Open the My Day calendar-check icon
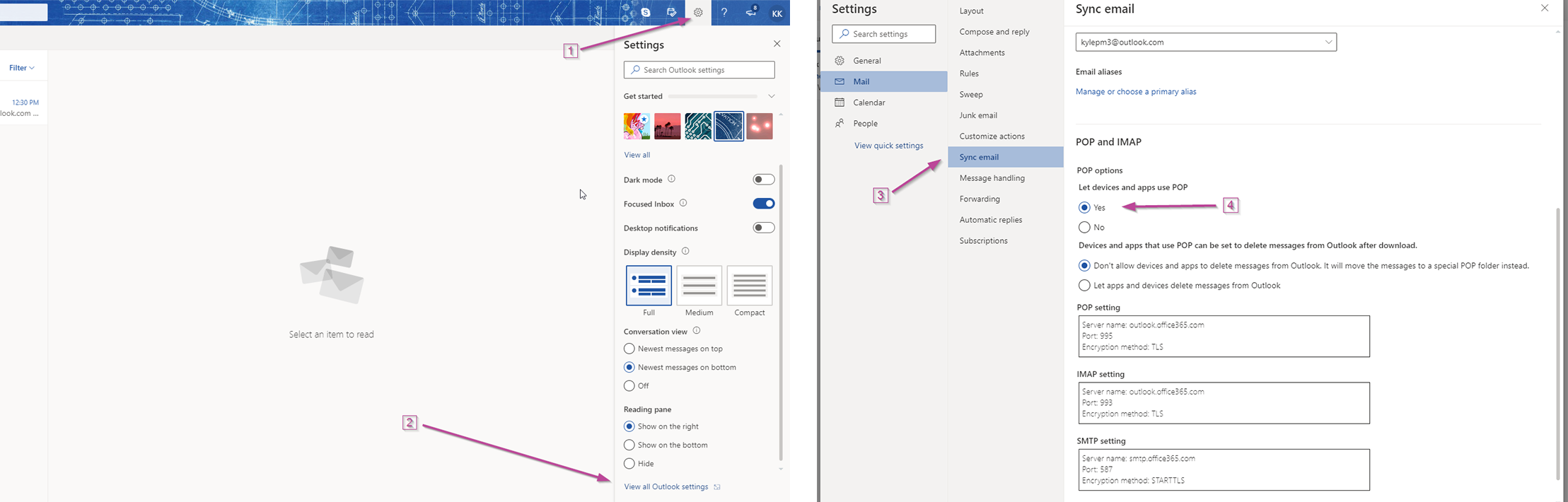Image resolution: width=1568 pixels, height=502 pixels. point(671,13)
